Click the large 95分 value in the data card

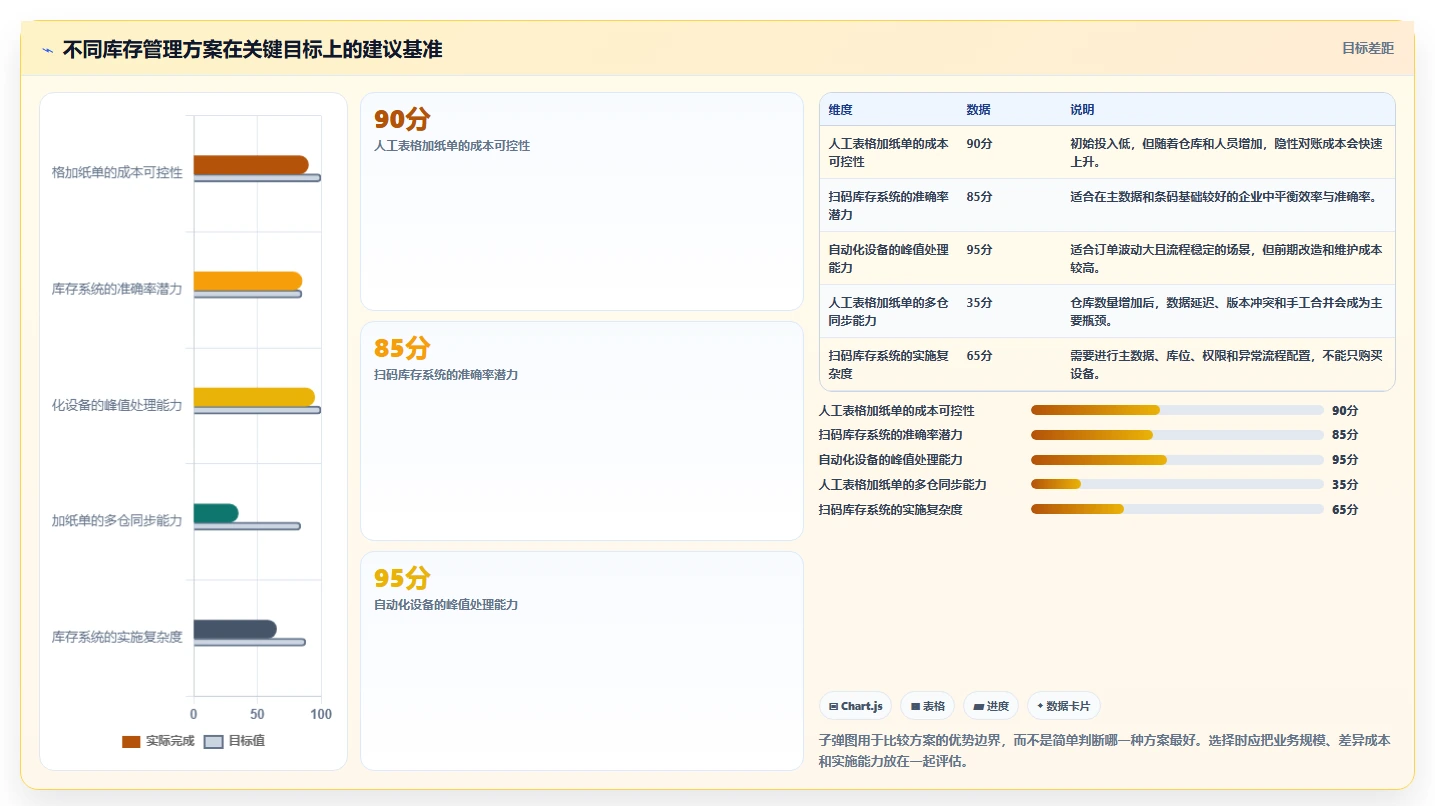click(402, 578)
